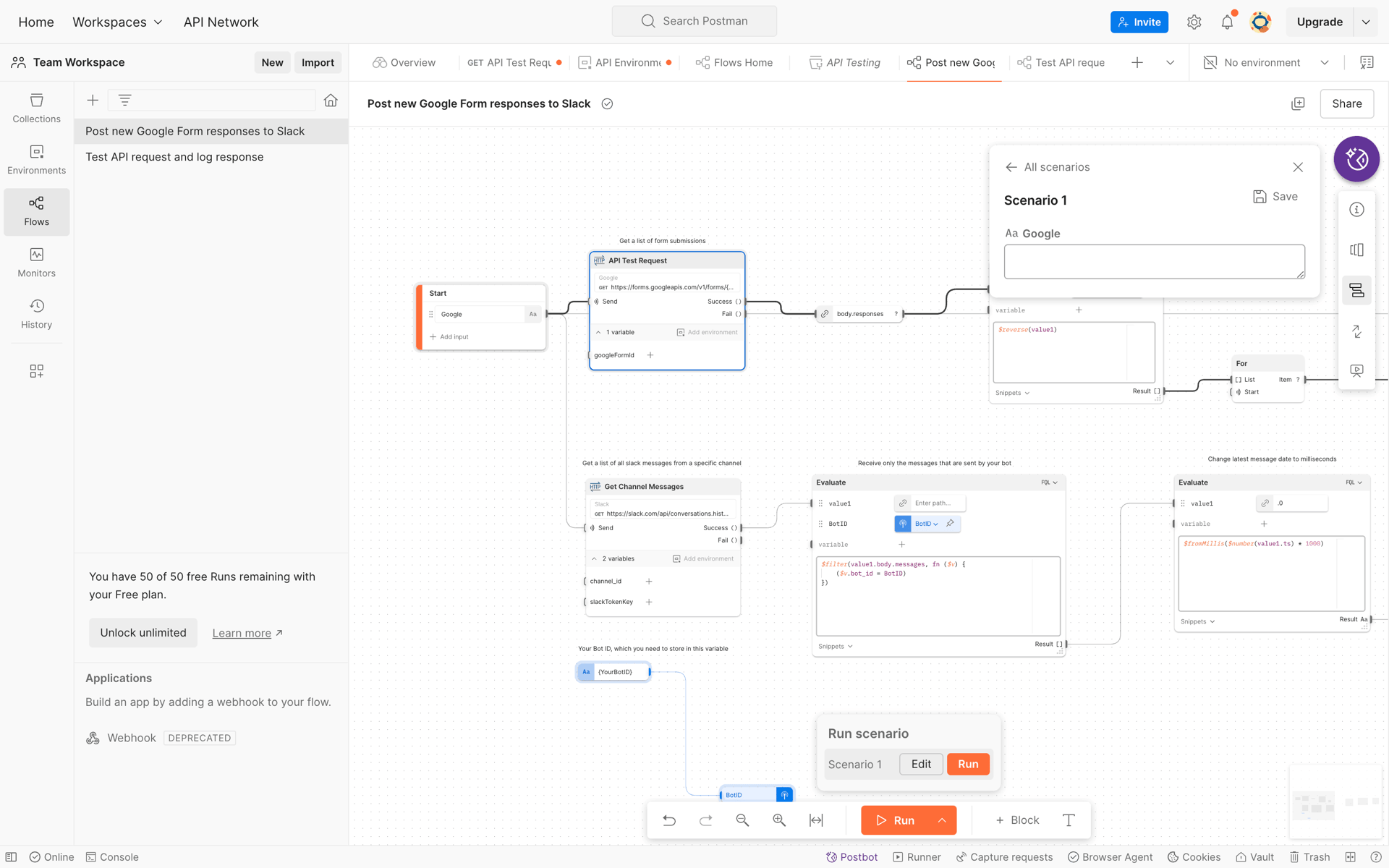Click the Google scenario input field
The height and width of the screenshot is (868, 1389).
pyautogui.click(x=1154, y=262)
